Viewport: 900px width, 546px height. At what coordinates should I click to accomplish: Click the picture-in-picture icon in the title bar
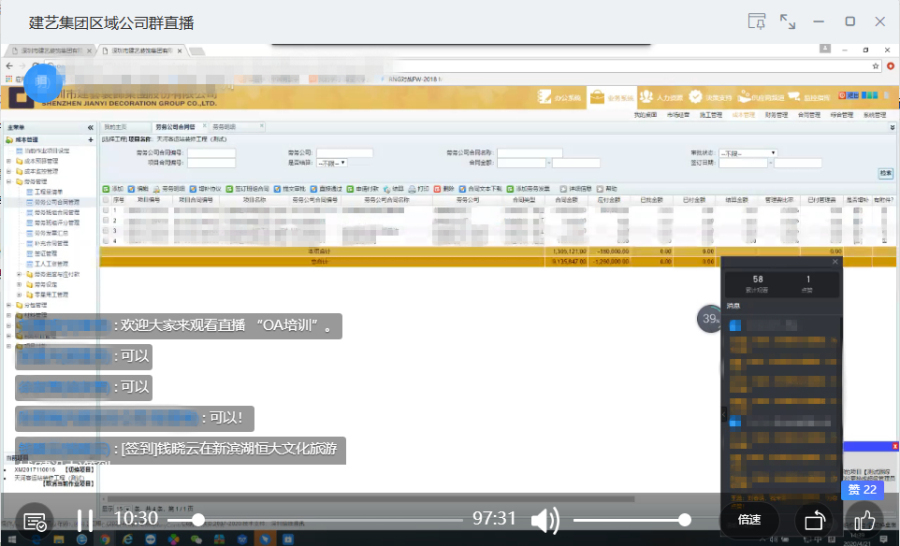pyautogui.click(x=757, y=21)
